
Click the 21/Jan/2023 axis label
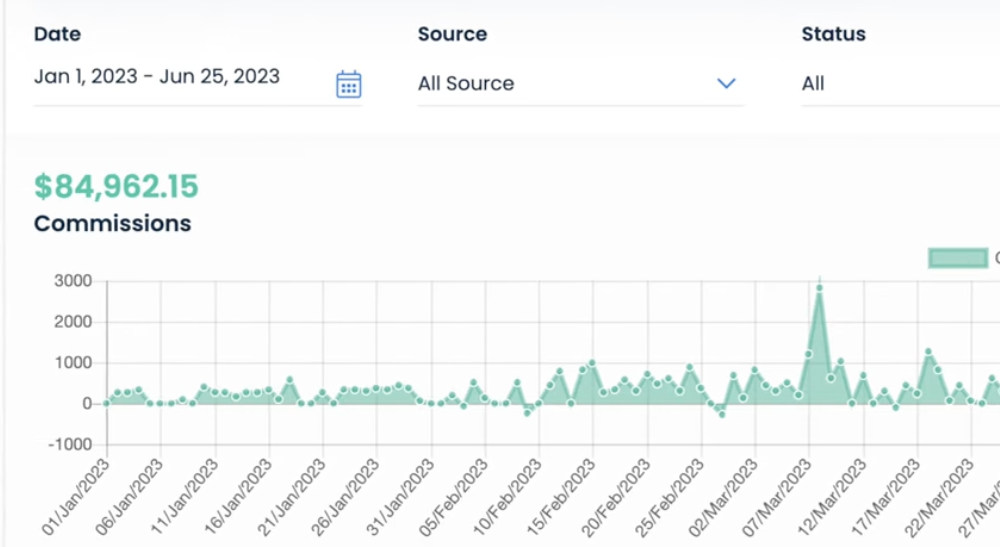tap(292, 497)
